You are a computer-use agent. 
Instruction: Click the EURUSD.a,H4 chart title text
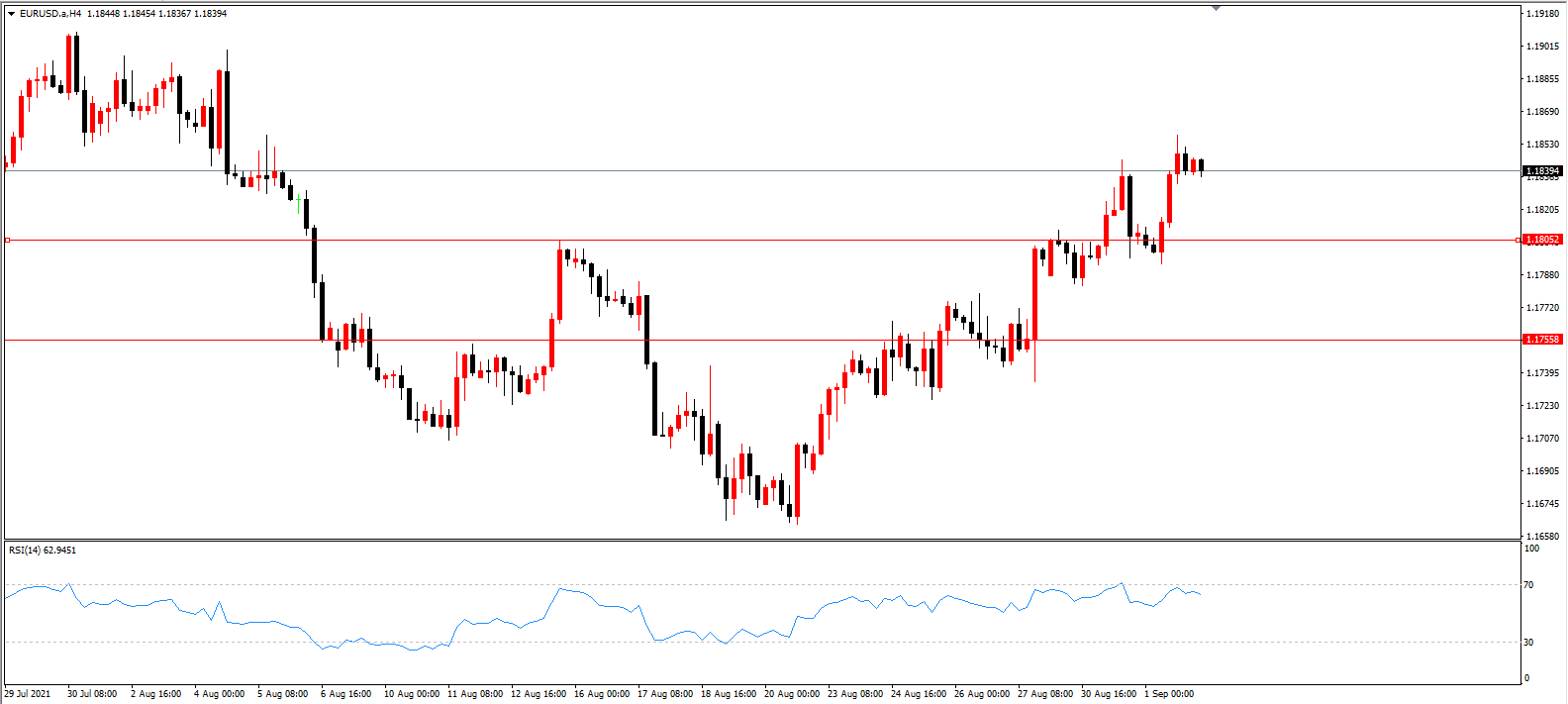coord(50,14)
